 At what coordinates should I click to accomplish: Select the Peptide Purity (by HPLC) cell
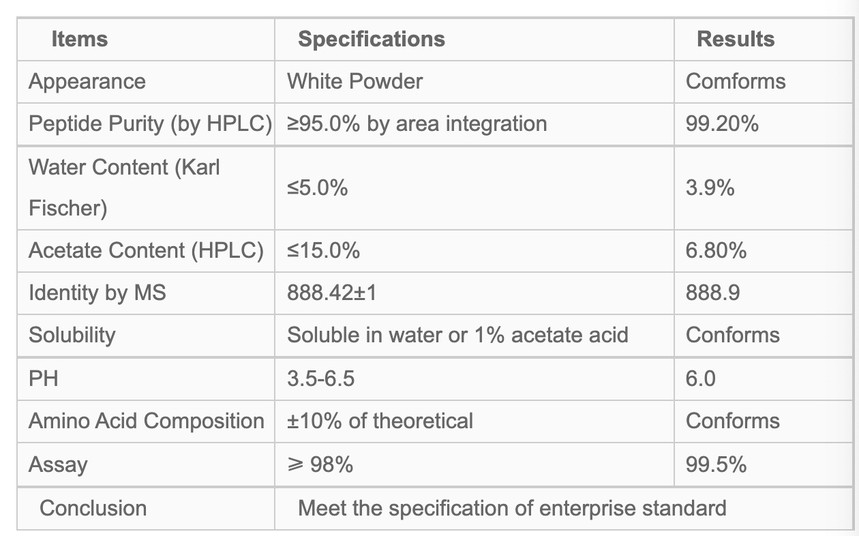pos(150,124)
